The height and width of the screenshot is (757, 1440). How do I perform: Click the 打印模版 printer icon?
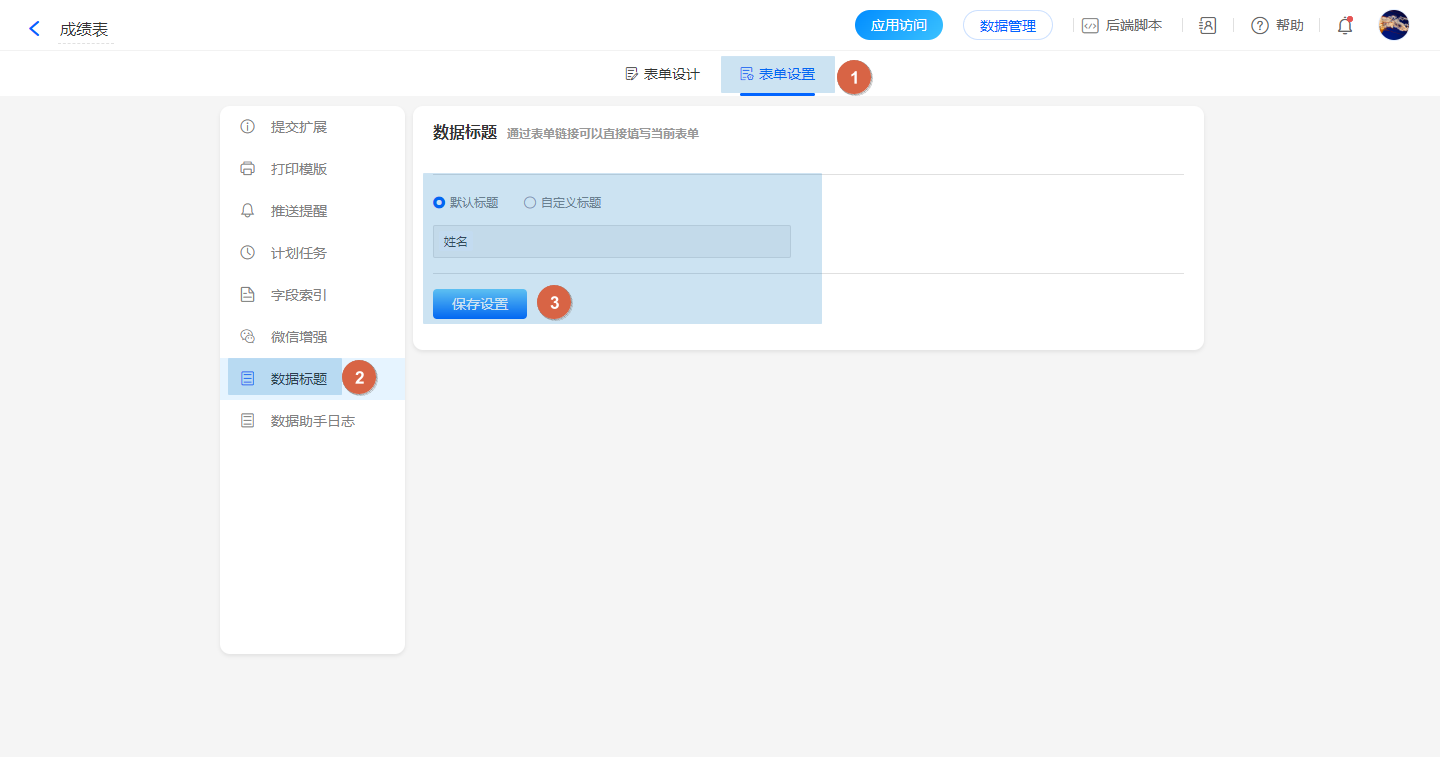coord(248,169)
